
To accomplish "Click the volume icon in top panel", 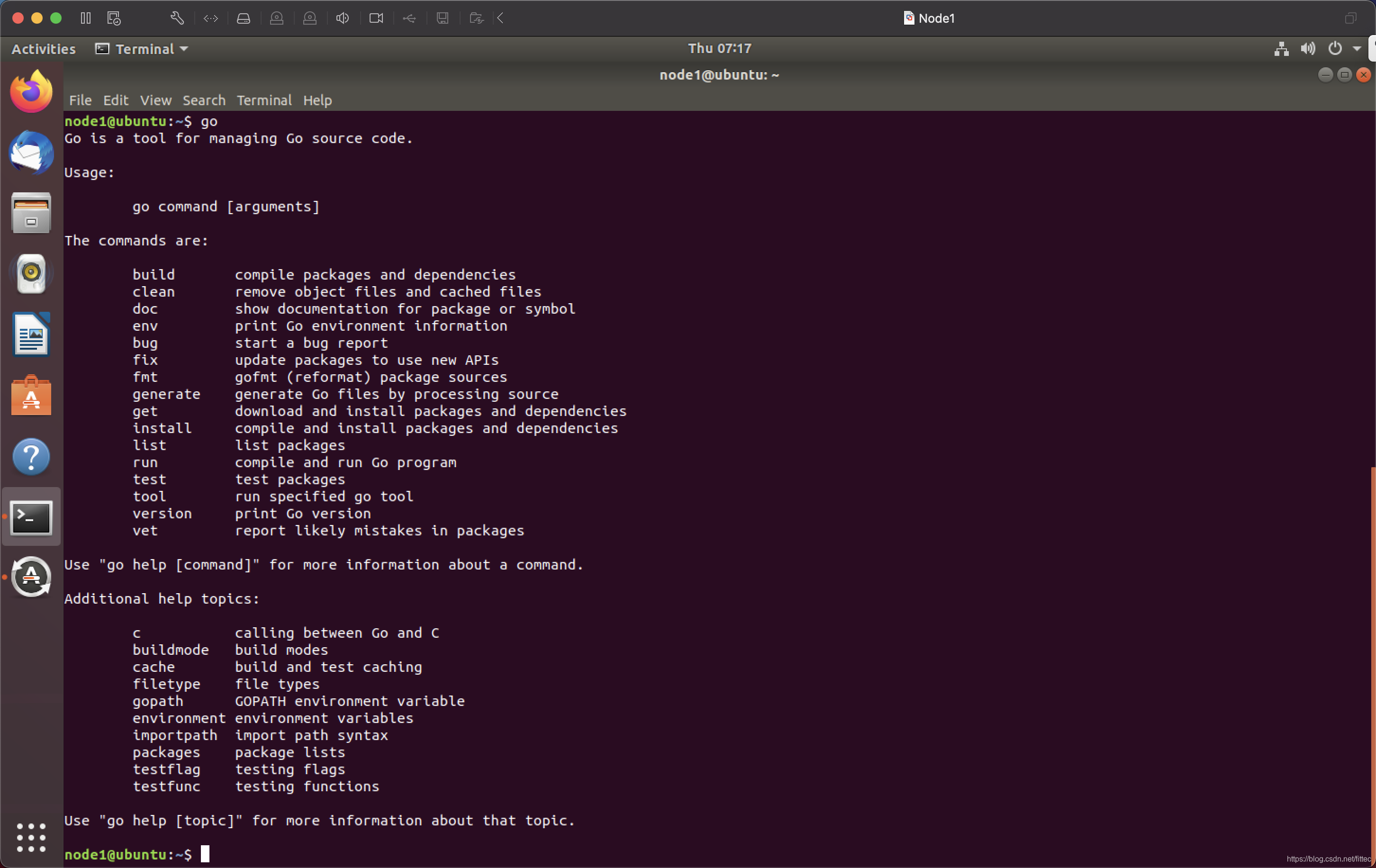I will click(x=1308, y=49).
